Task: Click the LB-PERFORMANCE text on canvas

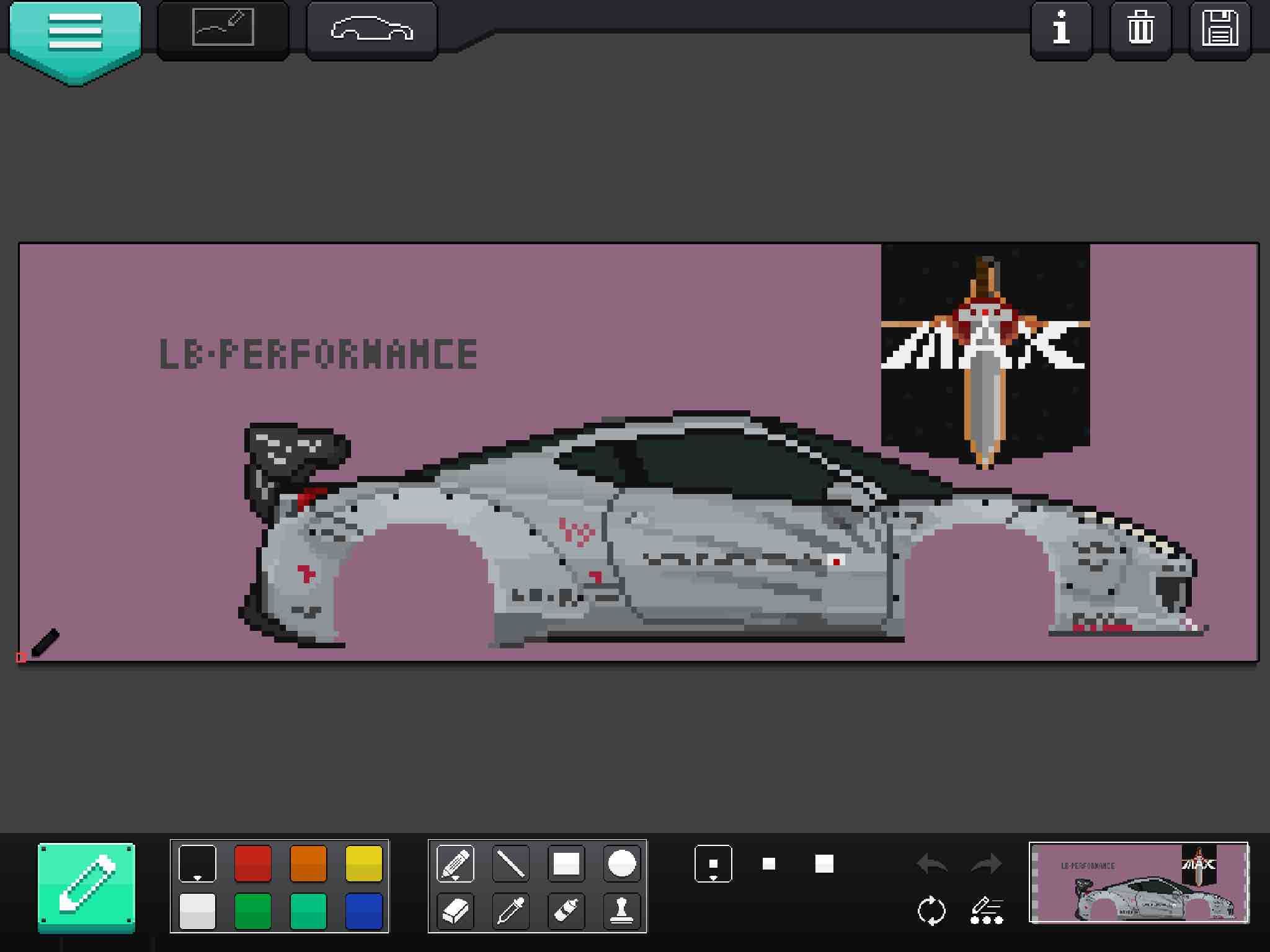Action: [318, 354]
